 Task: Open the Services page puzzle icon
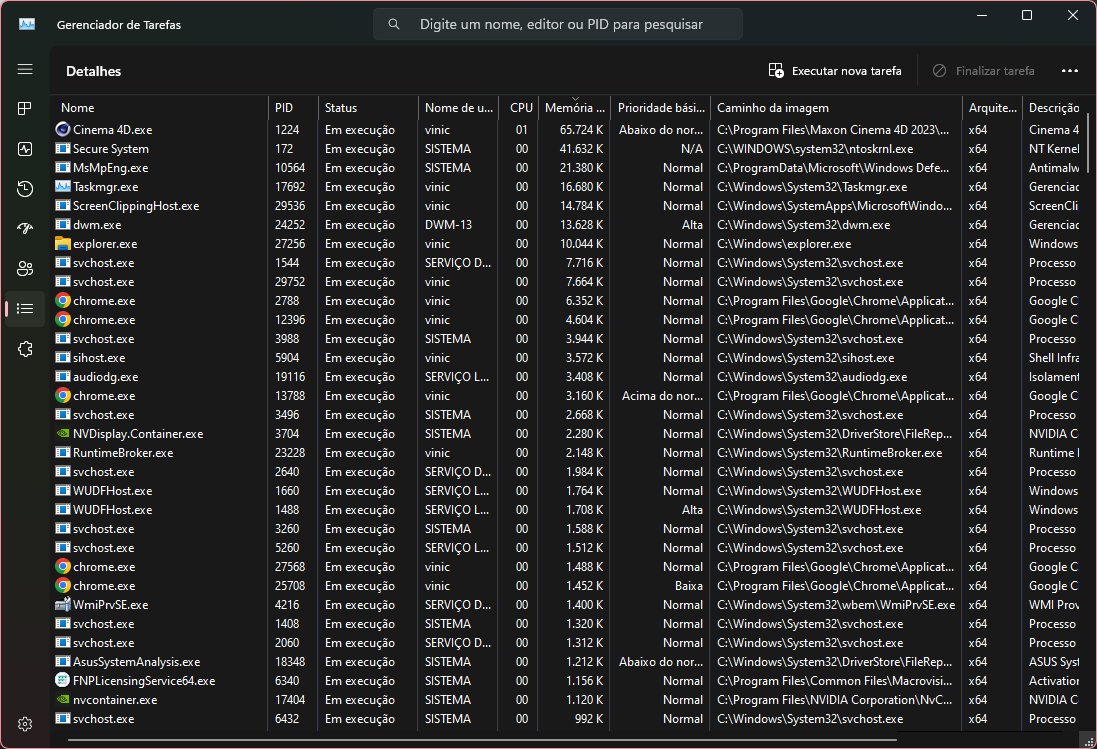[25, 349]
